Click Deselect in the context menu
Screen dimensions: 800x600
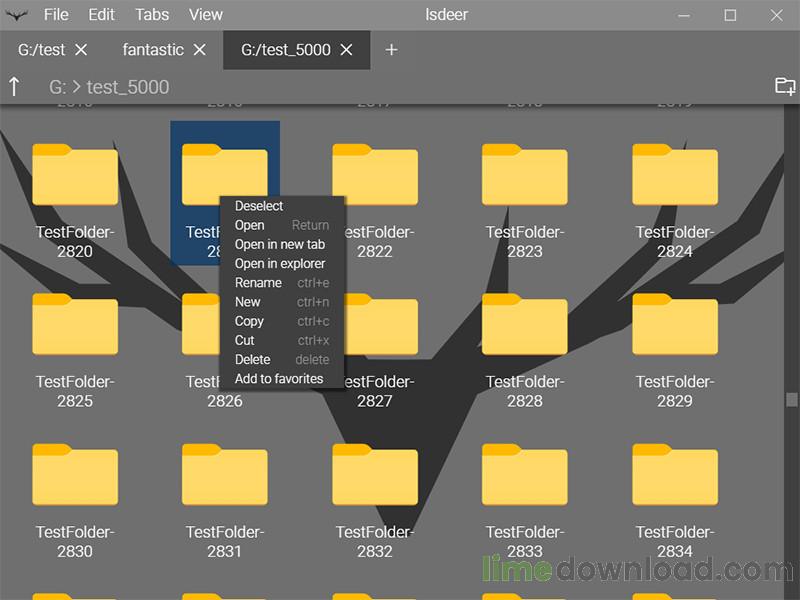pyautogui.click(x=259, y=206)
